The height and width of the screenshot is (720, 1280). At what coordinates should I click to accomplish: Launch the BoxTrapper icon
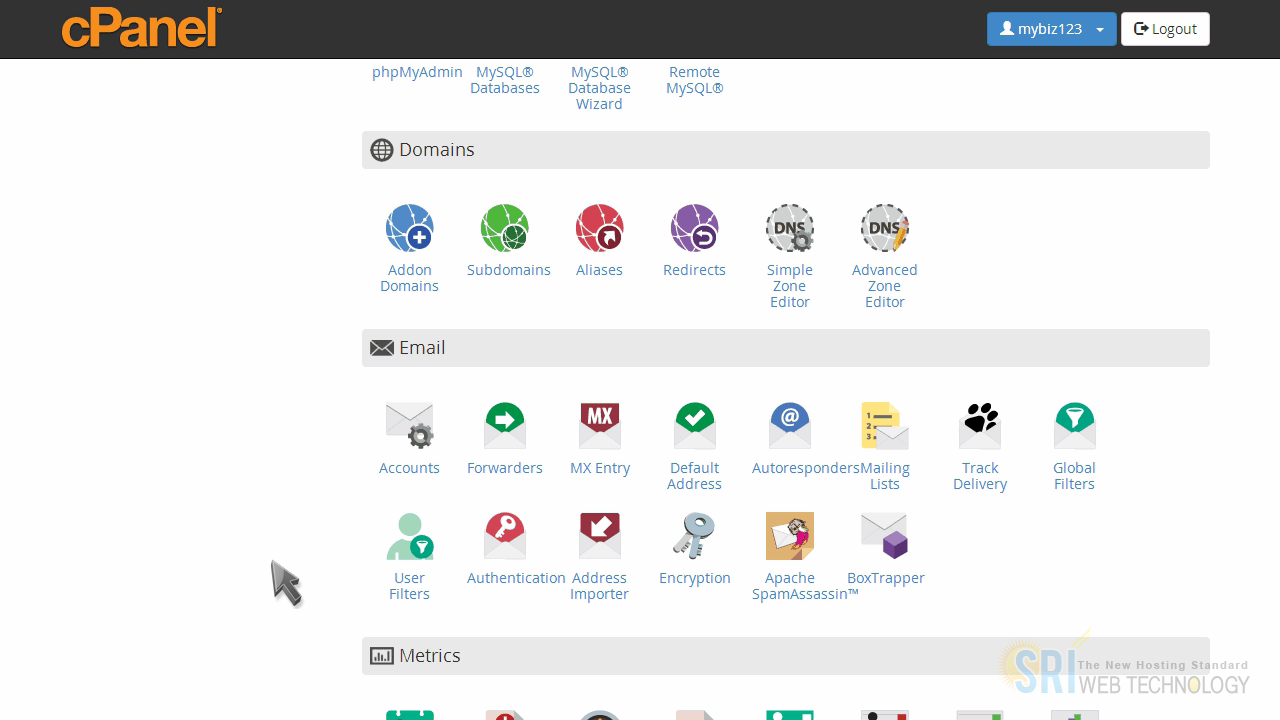pos(884,536)
